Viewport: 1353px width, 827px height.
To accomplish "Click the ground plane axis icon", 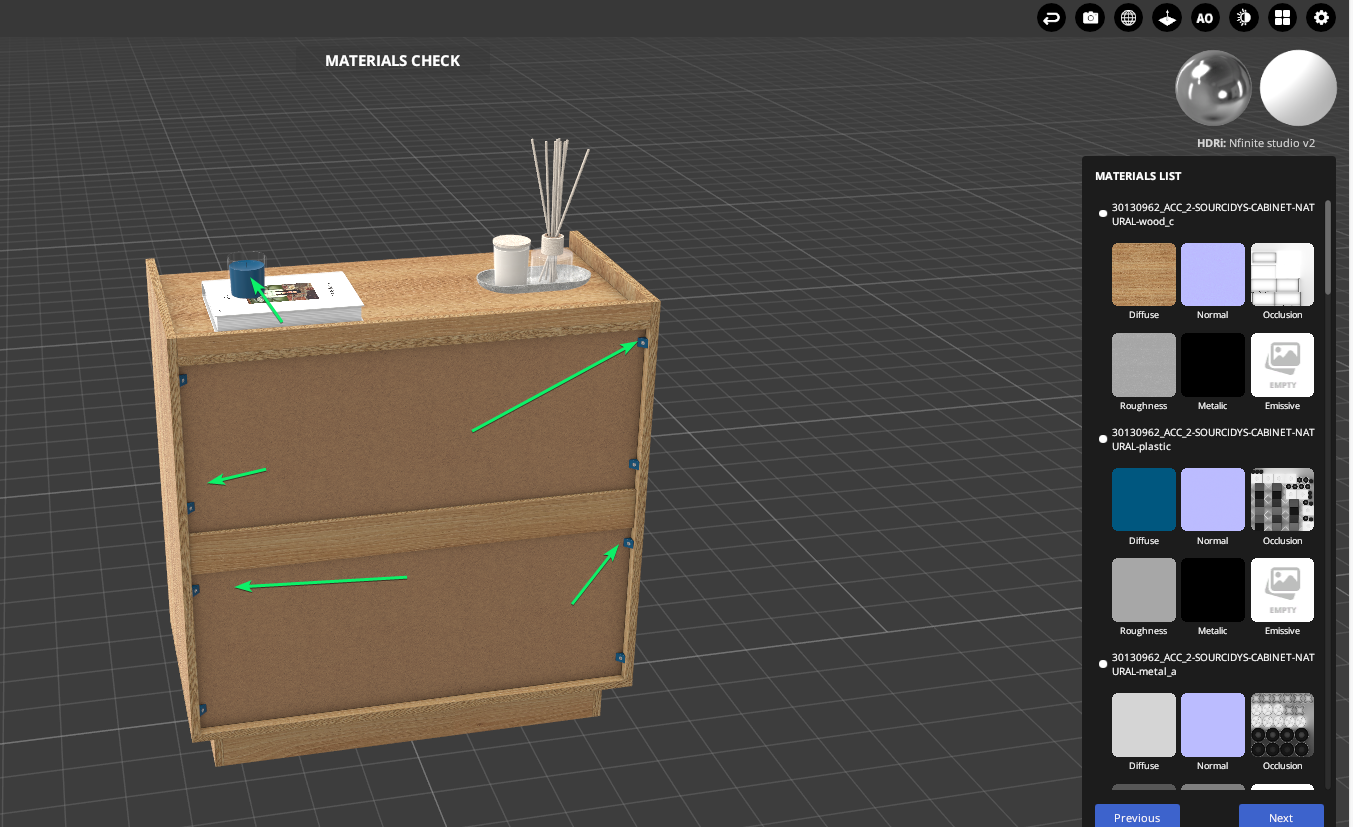I will [1167, 18].
